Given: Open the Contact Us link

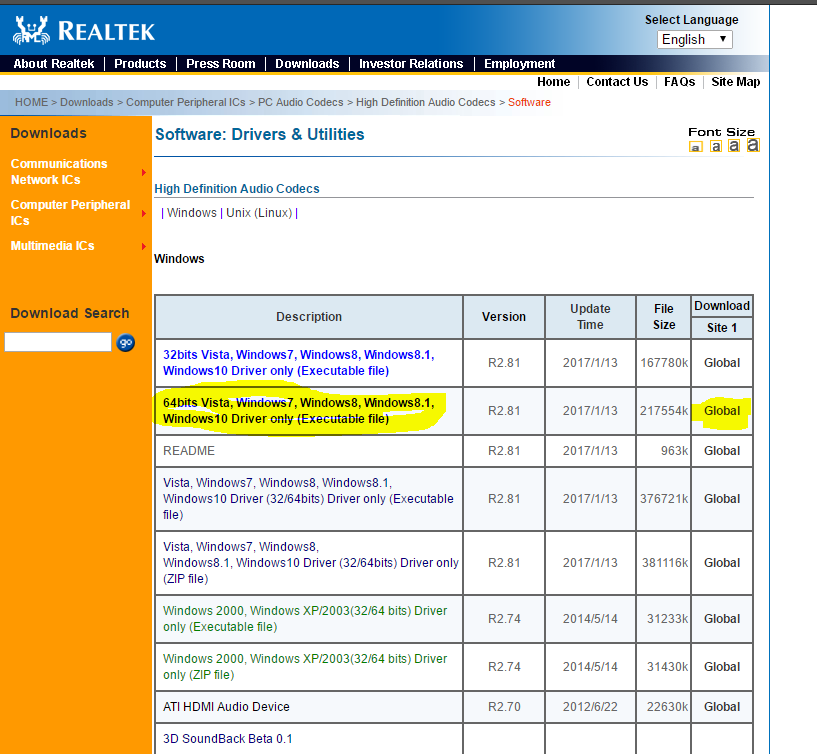Looking at the screenshot, I should pyautogui.click(x=617, y=82).
